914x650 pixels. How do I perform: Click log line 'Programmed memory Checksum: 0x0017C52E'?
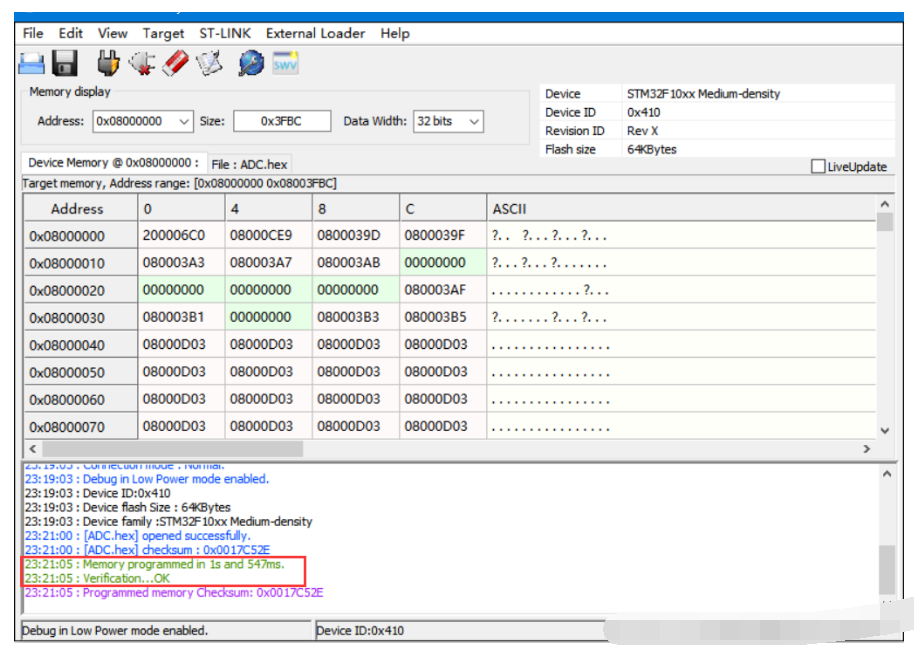pyautogui.click(x=174, y=593)
